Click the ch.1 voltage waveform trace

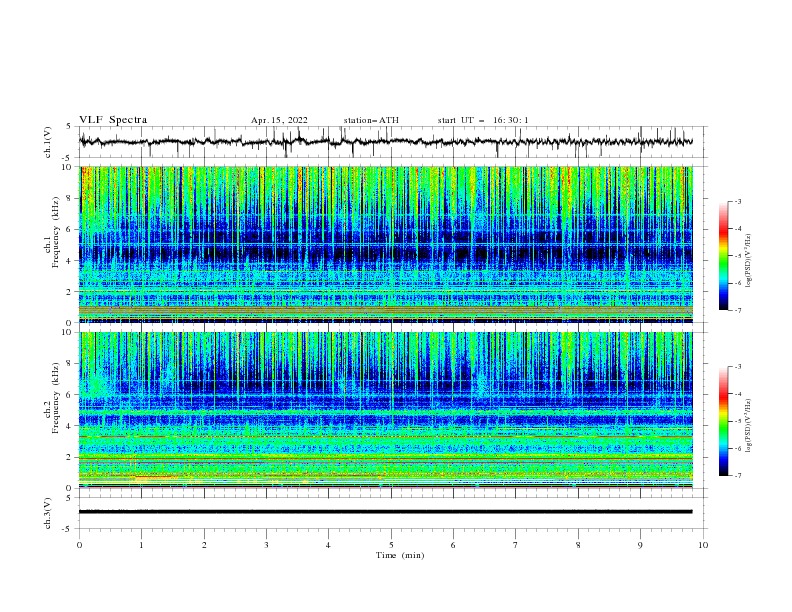(x=386, y=142)
